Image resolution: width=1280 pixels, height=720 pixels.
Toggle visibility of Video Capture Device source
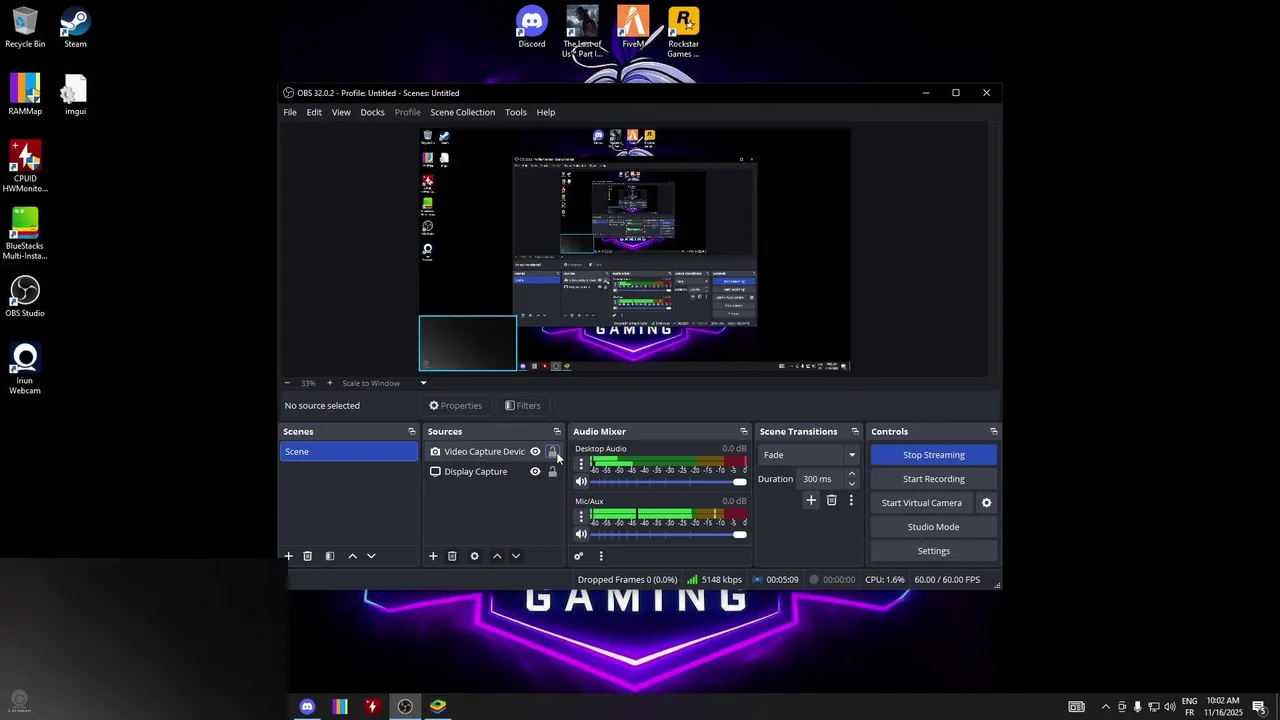click(535, 452)
